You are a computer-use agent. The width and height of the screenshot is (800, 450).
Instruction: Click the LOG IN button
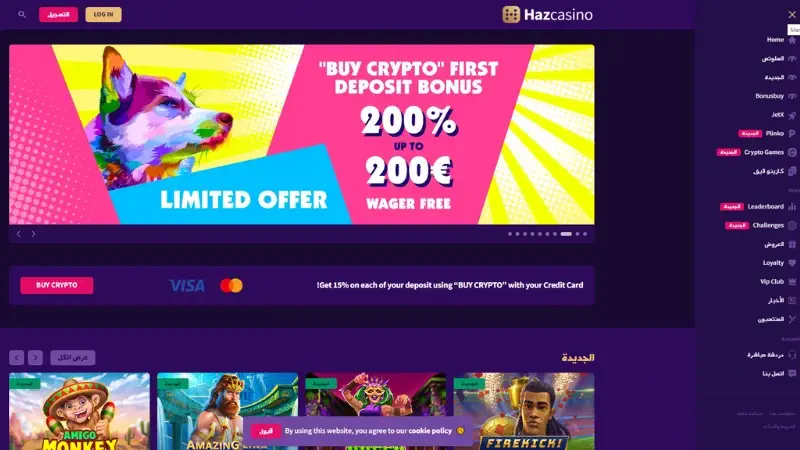click(x=104, y=14)
